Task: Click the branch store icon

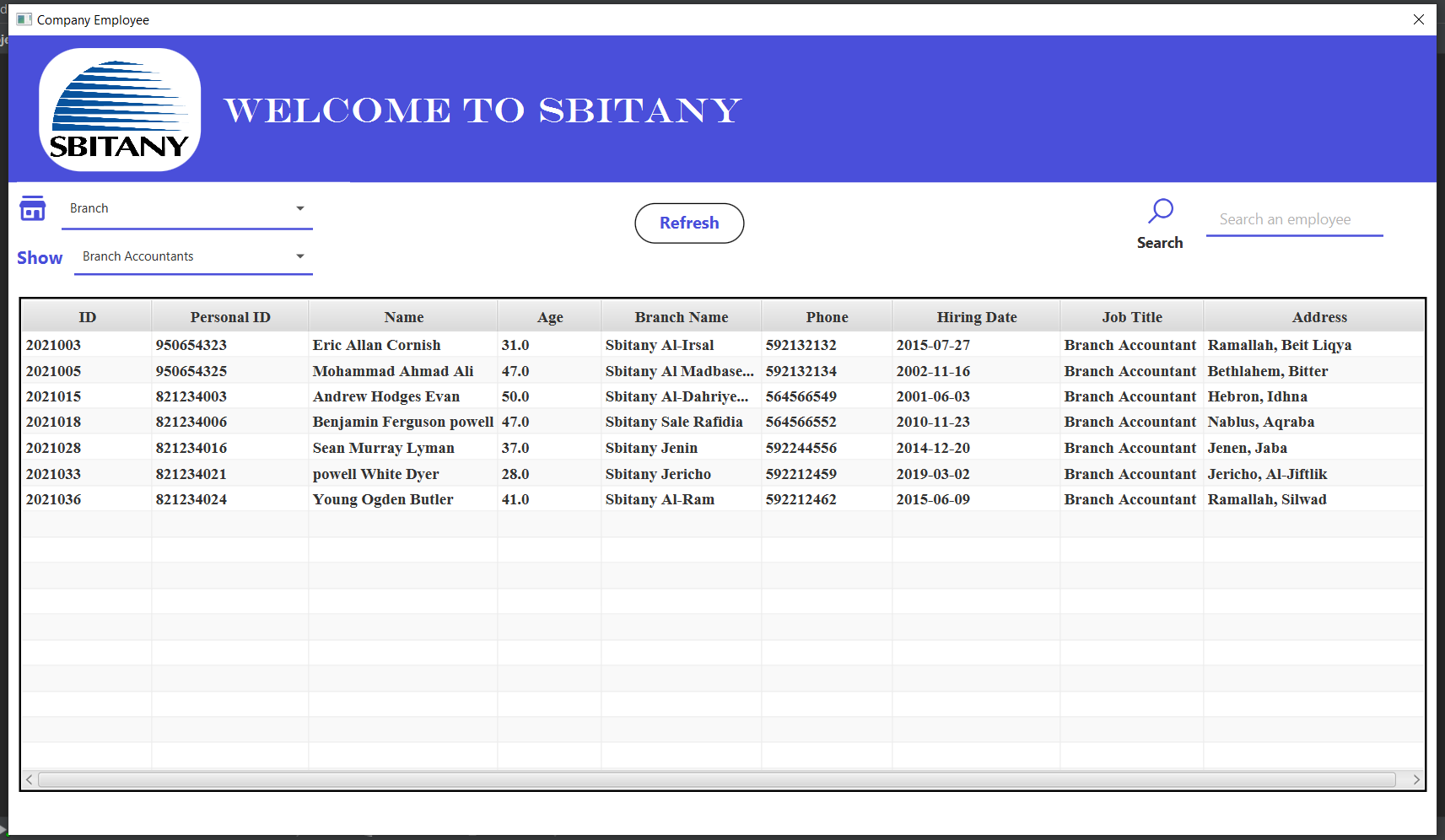Action: (33, 208)
